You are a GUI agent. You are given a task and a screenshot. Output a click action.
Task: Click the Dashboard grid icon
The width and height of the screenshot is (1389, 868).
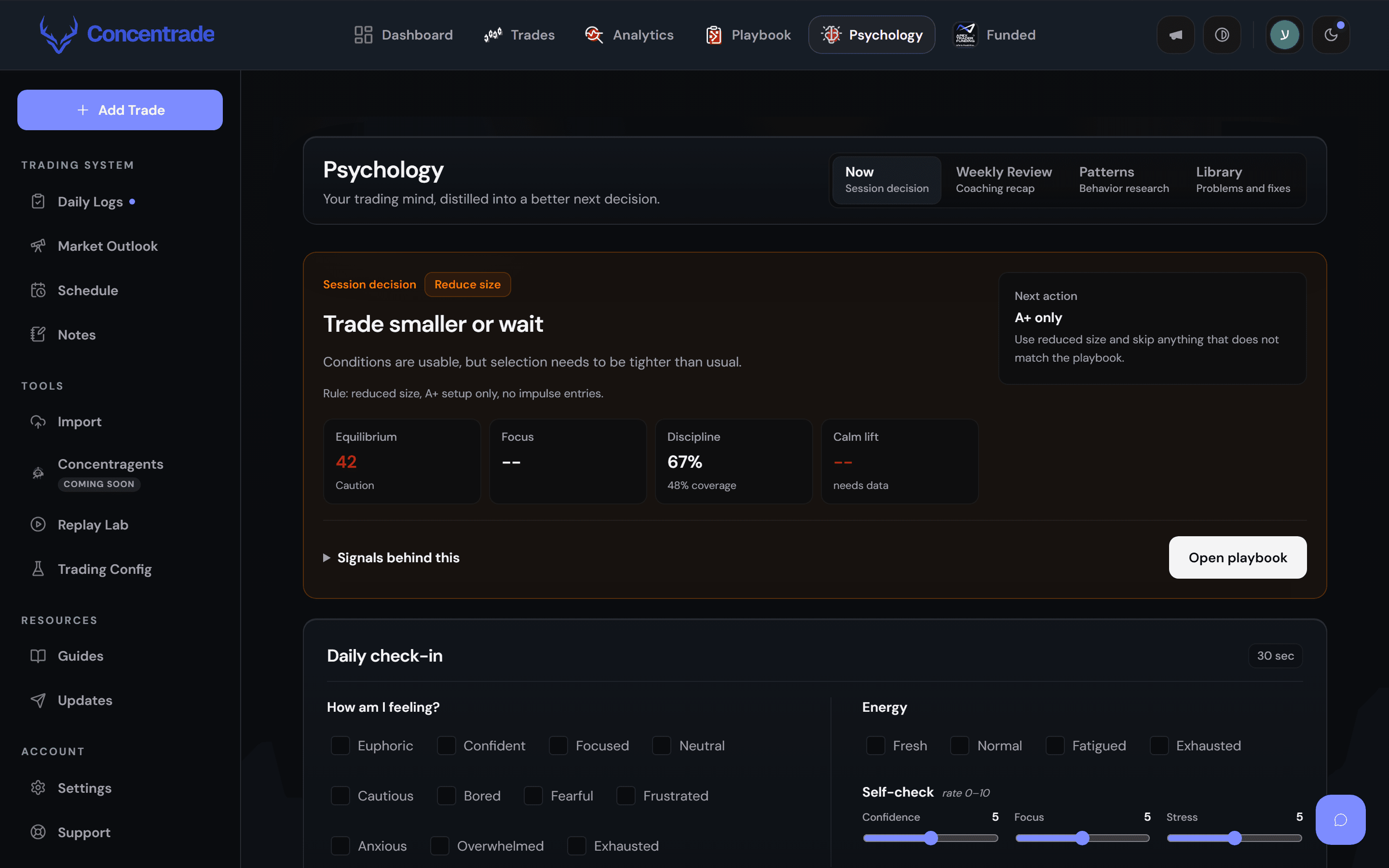click(363, 35)
